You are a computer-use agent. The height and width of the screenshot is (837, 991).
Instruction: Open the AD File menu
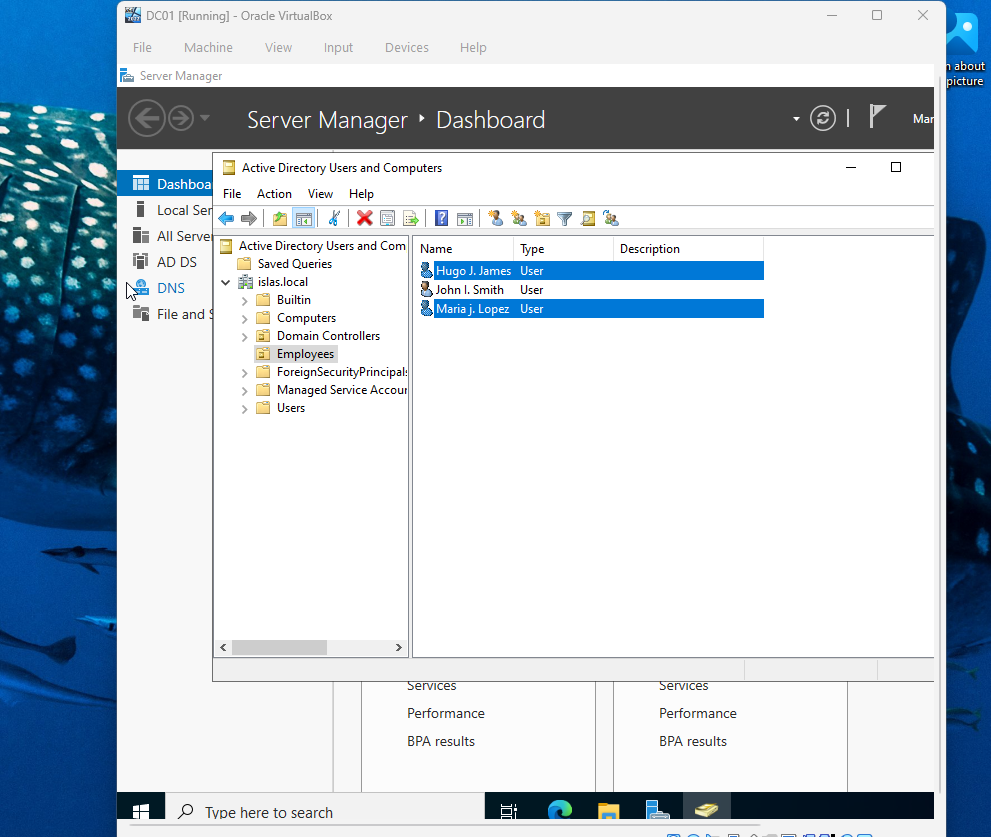click(x=232, y=194)
